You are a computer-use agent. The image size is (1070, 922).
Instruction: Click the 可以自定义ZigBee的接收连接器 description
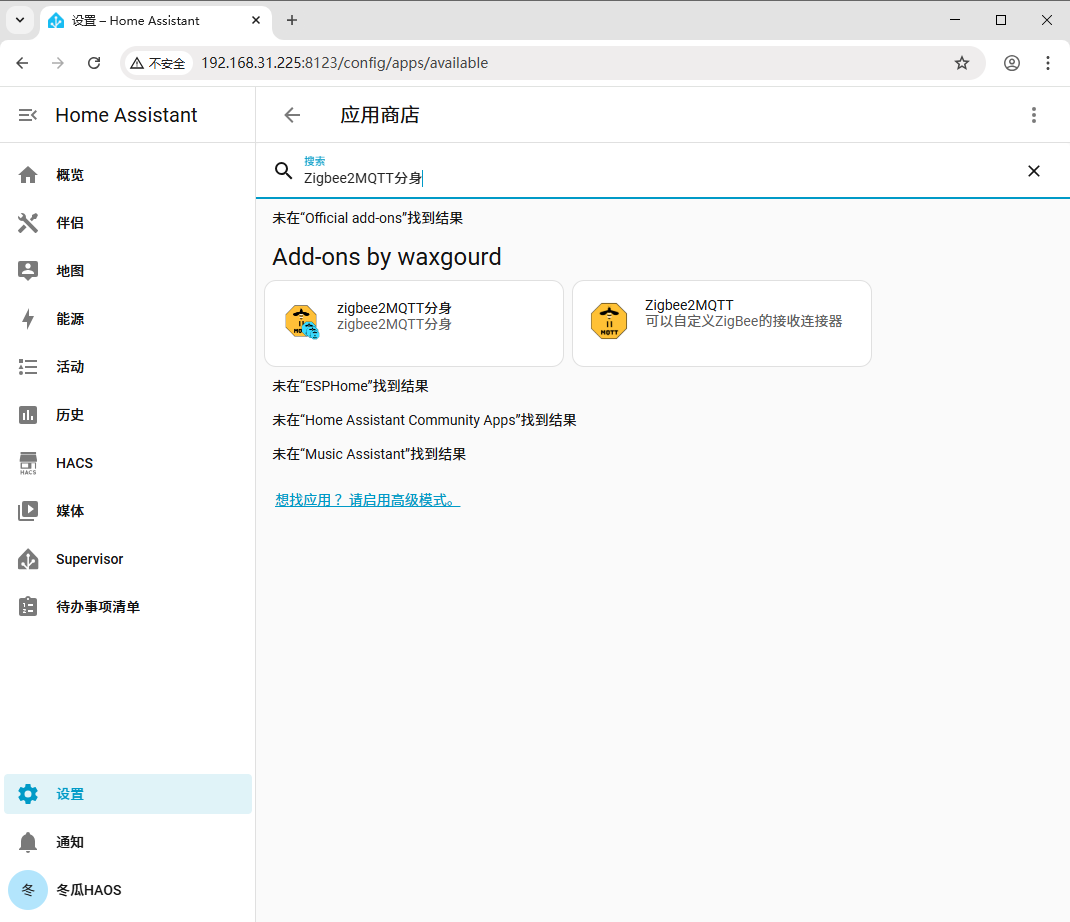click(744, 321)
